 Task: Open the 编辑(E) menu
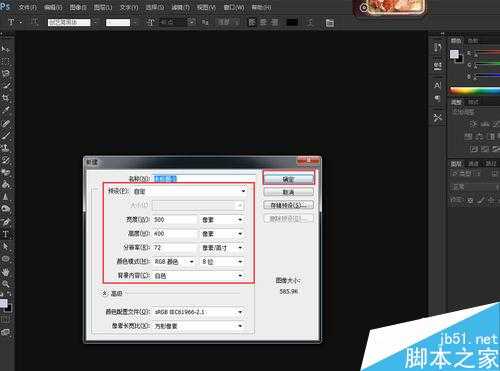(x=53, y=7)
